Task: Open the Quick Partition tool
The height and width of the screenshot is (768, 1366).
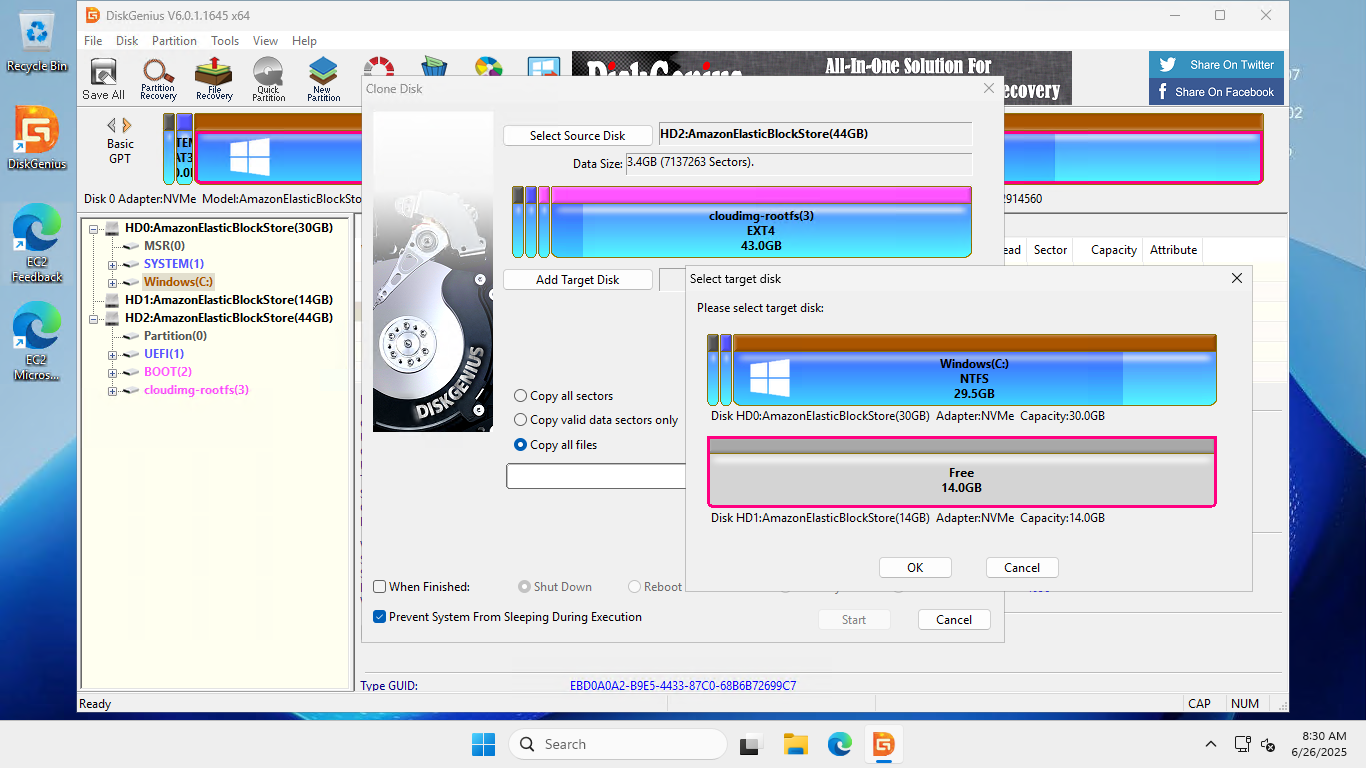Action: pyautogui.click(x=268, y=79)
